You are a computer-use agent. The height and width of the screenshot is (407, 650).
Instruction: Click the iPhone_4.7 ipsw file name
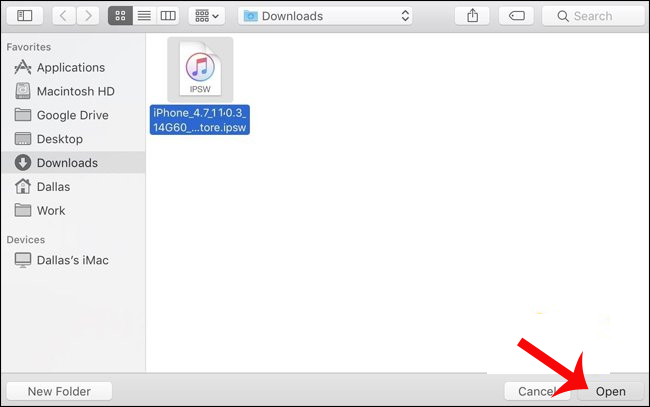(x=200, y=120)
